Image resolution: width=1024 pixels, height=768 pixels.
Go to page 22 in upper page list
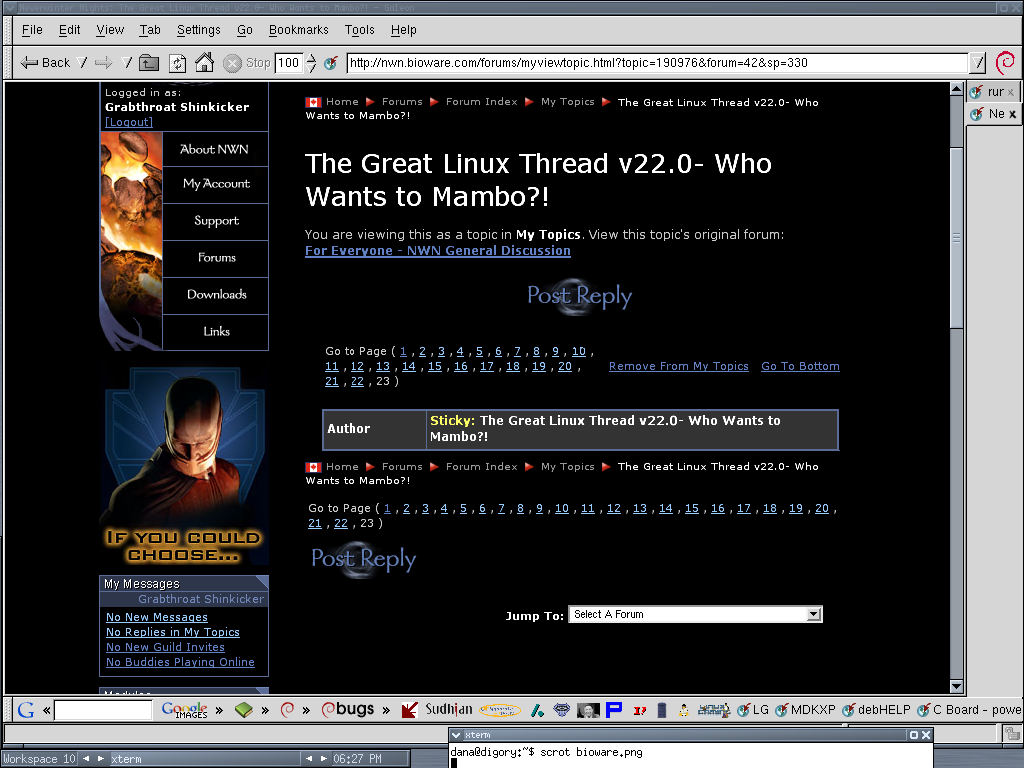pos(357,381)
